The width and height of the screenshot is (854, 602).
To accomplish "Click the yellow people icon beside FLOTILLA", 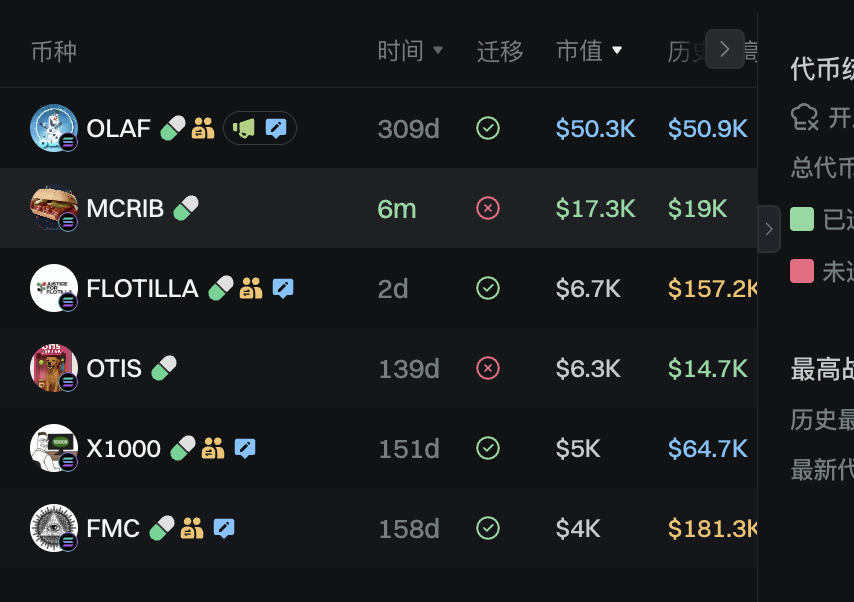I will pyautogui.click(x=251, y=288).
